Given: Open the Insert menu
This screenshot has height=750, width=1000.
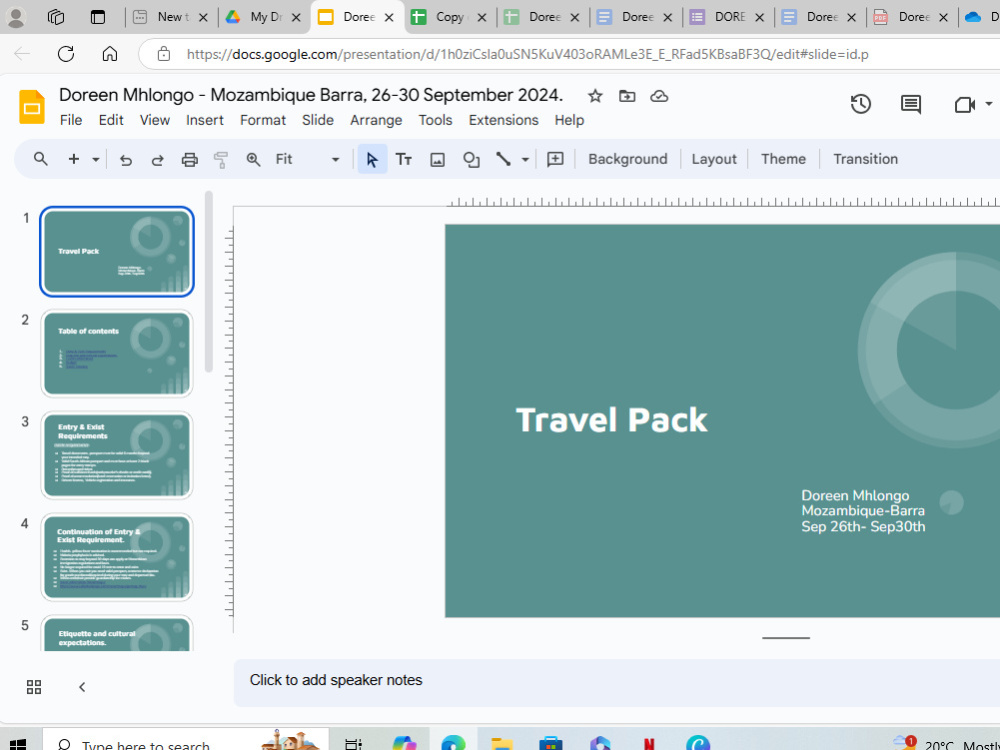Looking at the screenshot, I should pos(205,120).
